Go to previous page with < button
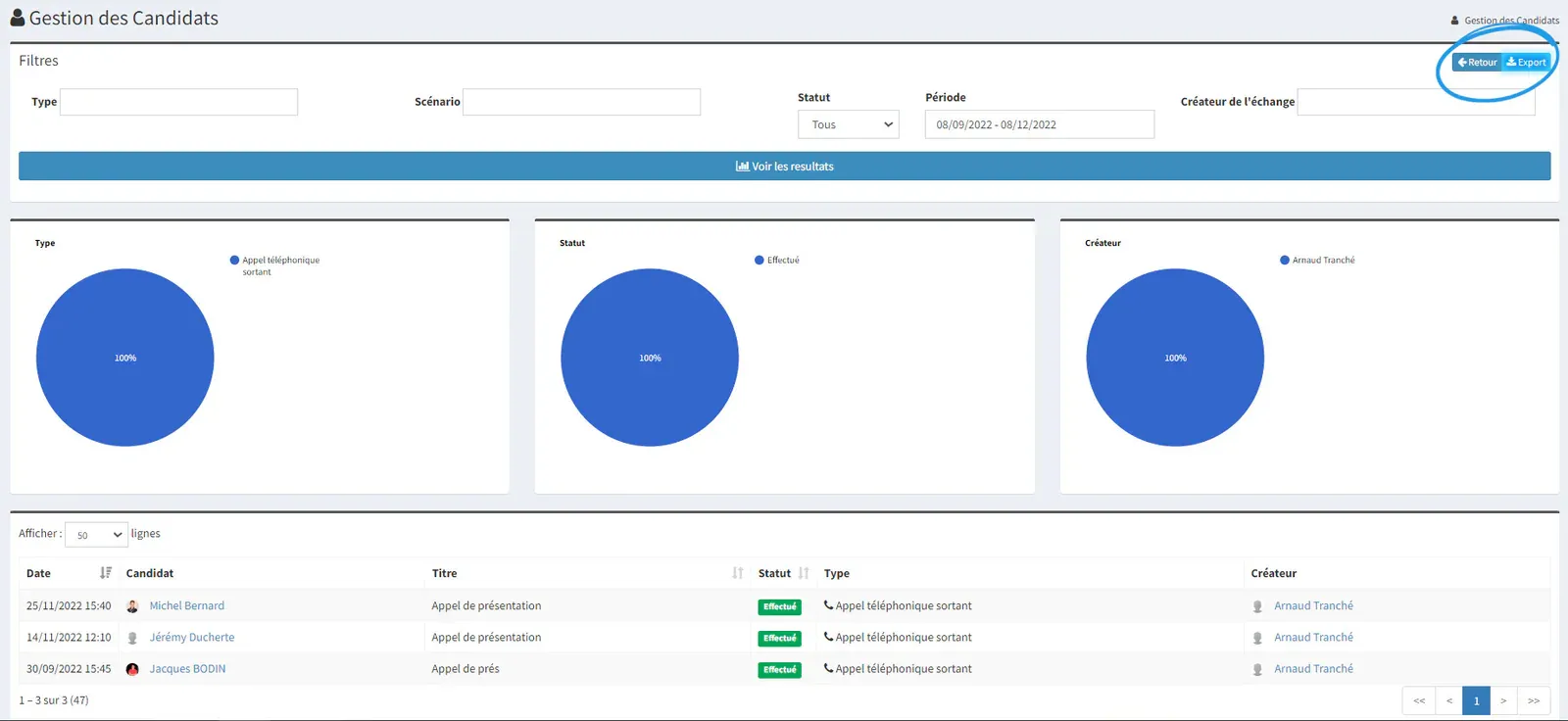 pyautogui.click(x=1449, y=700)
